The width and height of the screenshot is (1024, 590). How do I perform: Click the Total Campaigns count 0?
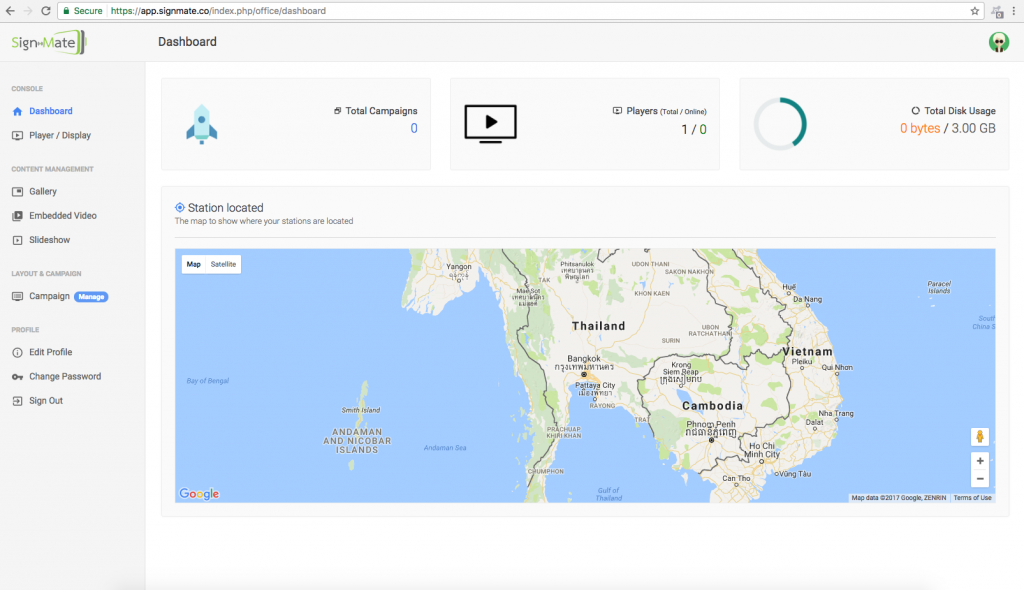[x=413, y=128]
